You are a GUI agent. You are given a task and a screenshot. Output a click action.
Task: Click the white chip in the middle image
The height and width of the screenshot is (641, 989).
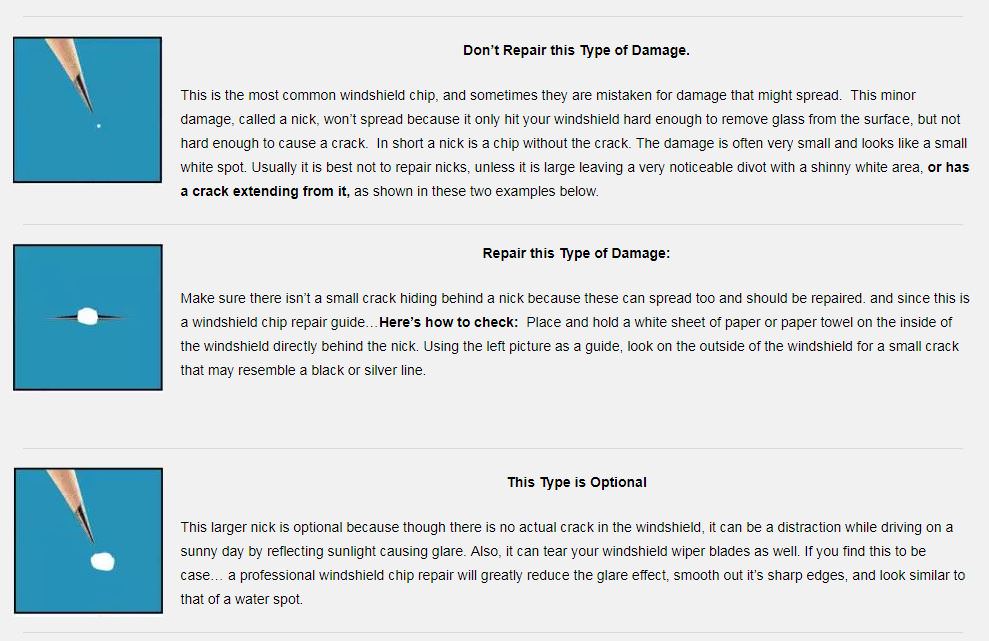(x=88, y=316)
